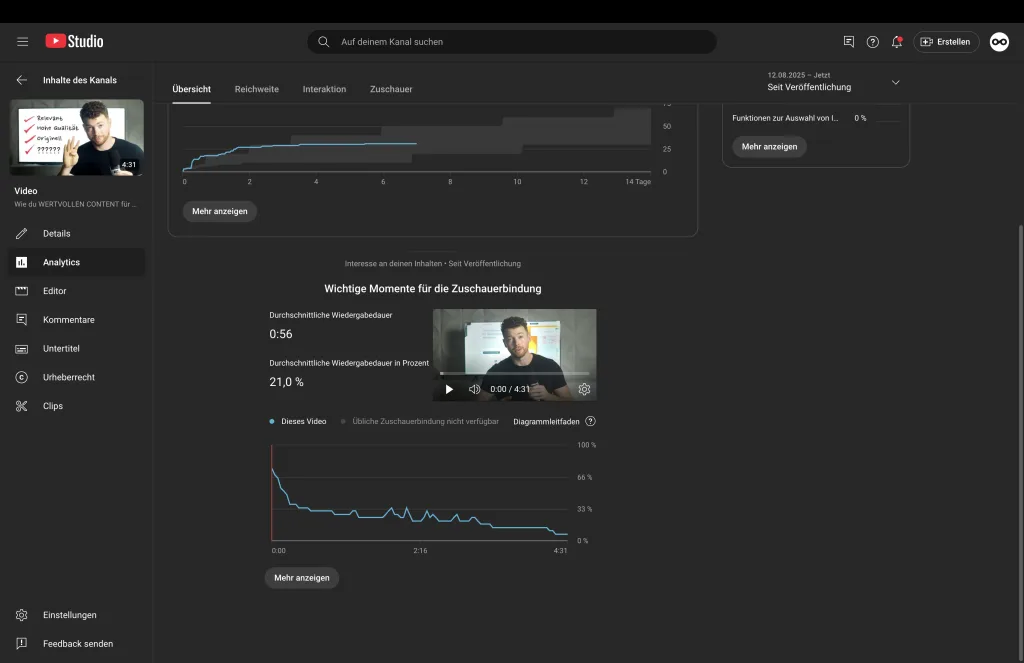Open the help question mark icon

pyautogui.click(x=873, y=42)
